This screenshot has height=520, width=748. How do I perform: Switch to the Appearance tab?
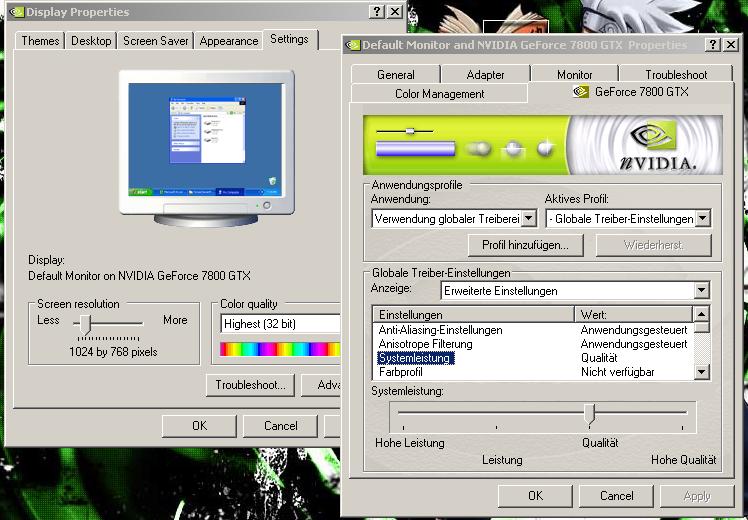click(229, 41)
